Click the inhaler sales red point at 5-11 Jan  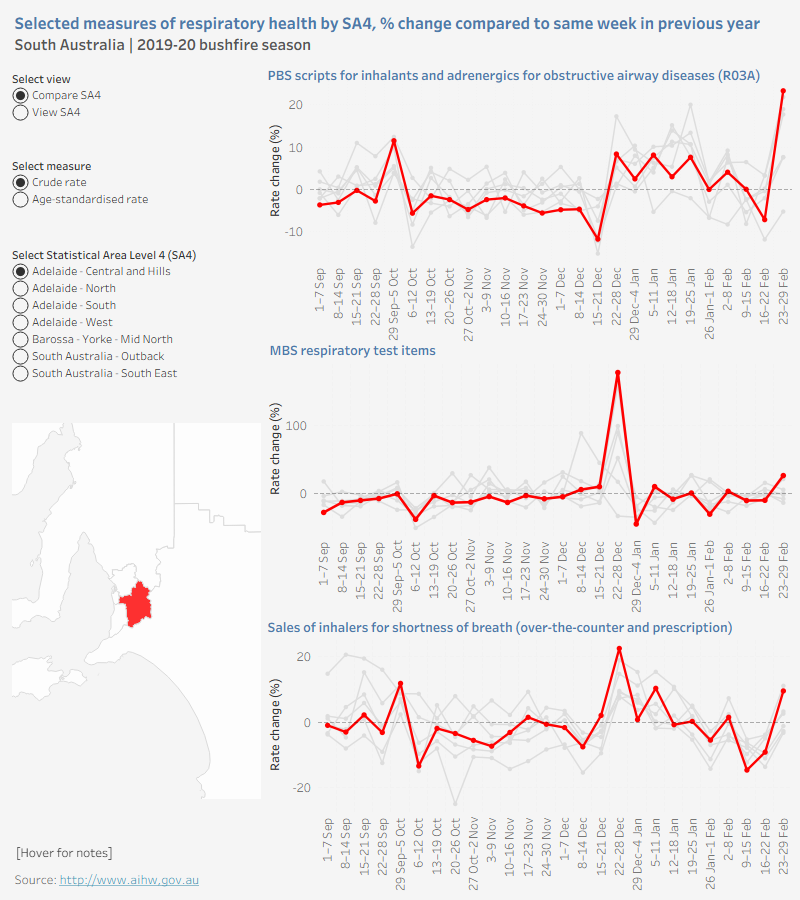pos(655,688)
